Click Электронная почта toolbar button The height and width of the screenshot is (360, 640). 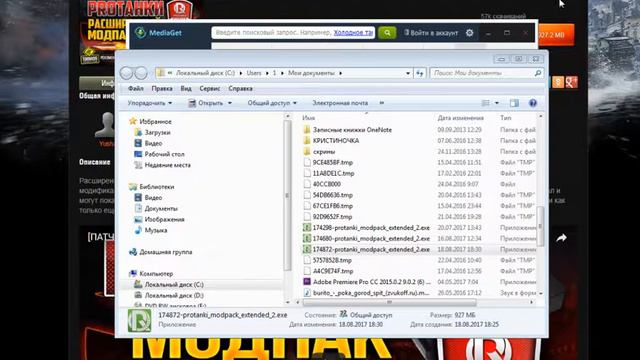click(340, 103)
